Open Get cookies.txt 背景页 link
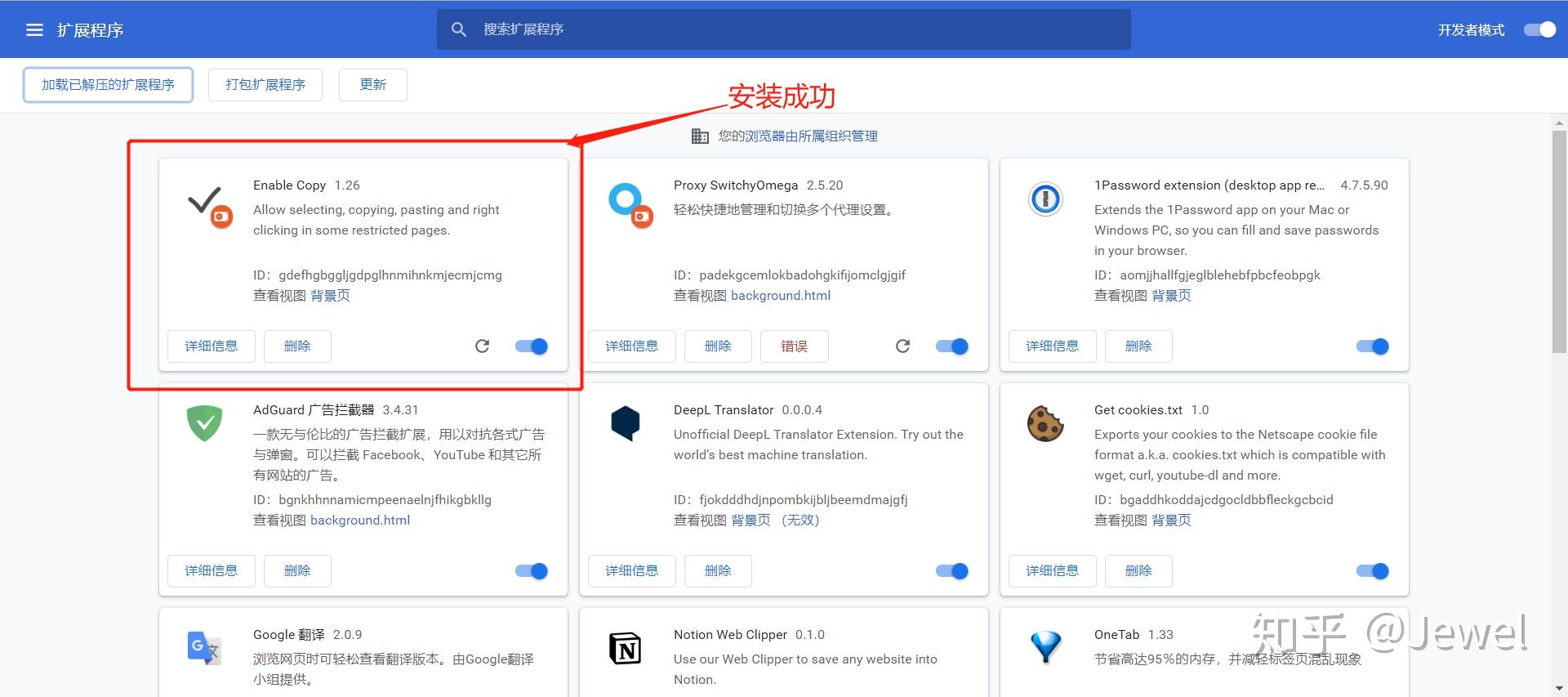Viewport: 1568px width, 697px height. point(1171,521)
